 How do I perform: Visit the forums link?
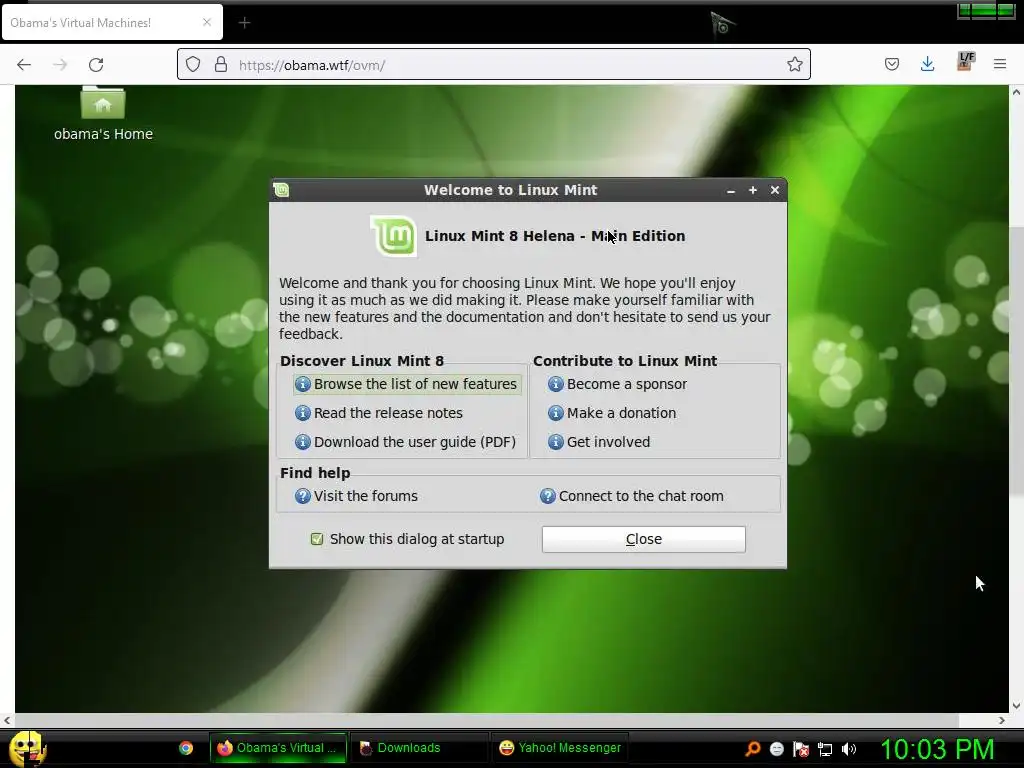pyautogui.click(x=356, y=496)
